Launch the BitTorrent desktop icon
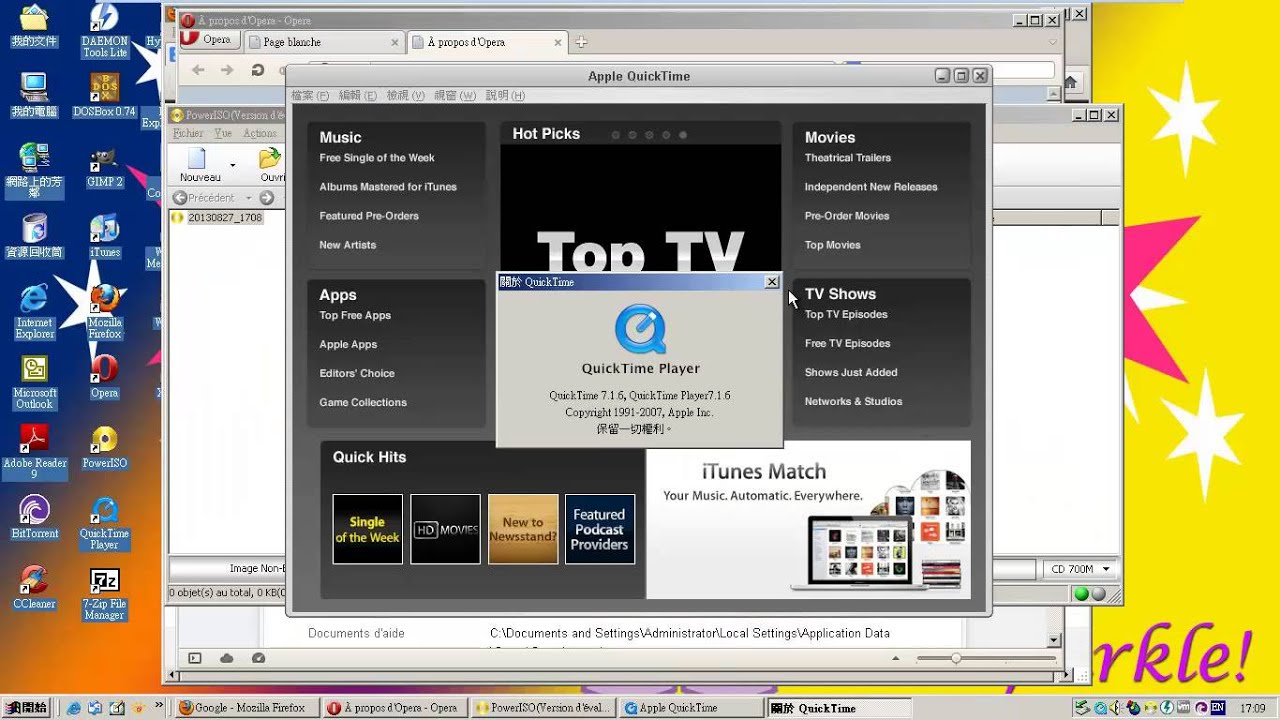The image size is (1280, 720). click(34, 518)
